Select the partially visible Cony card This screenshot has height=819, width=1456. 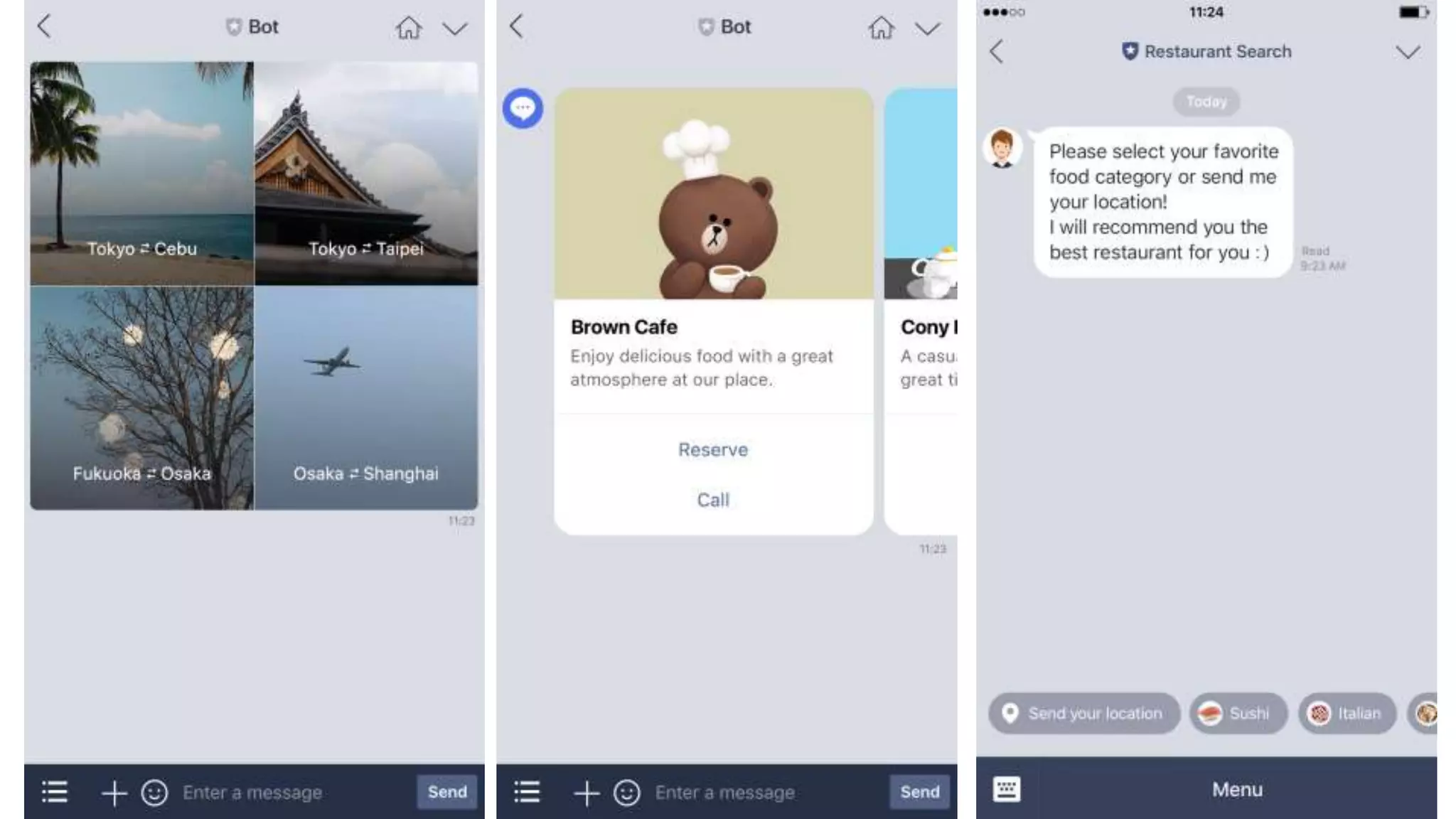coord(921,311)
